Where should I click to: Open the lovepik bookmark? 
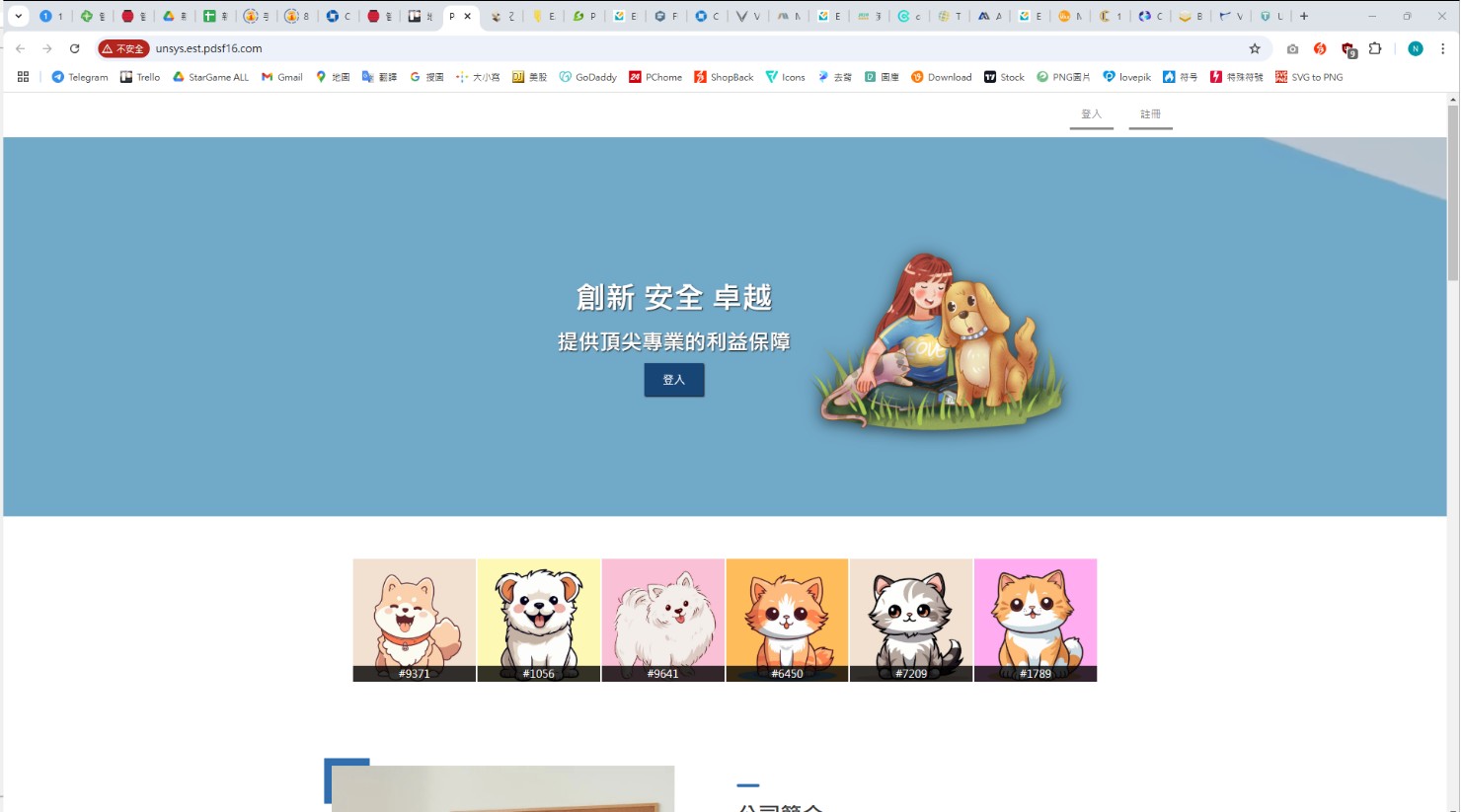(1127, 77)
